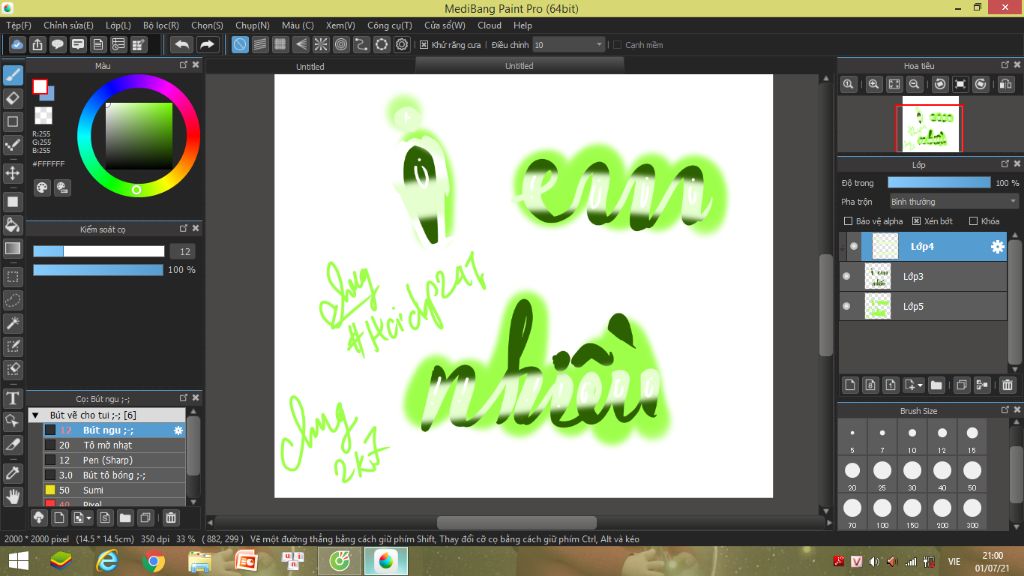Duplicate the current layer icon

pyautogui.click(x=961, y=385)
